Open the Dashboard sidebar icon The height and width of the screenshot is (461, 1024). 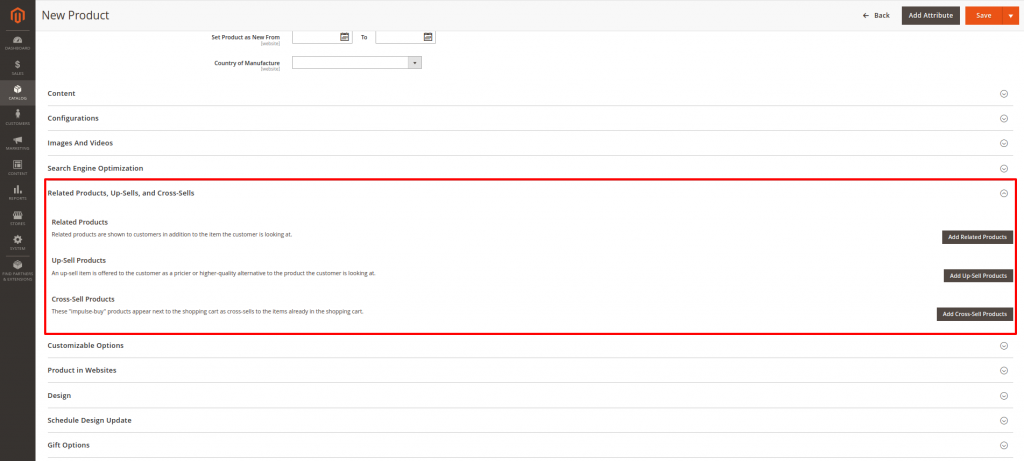coord(17,42)
